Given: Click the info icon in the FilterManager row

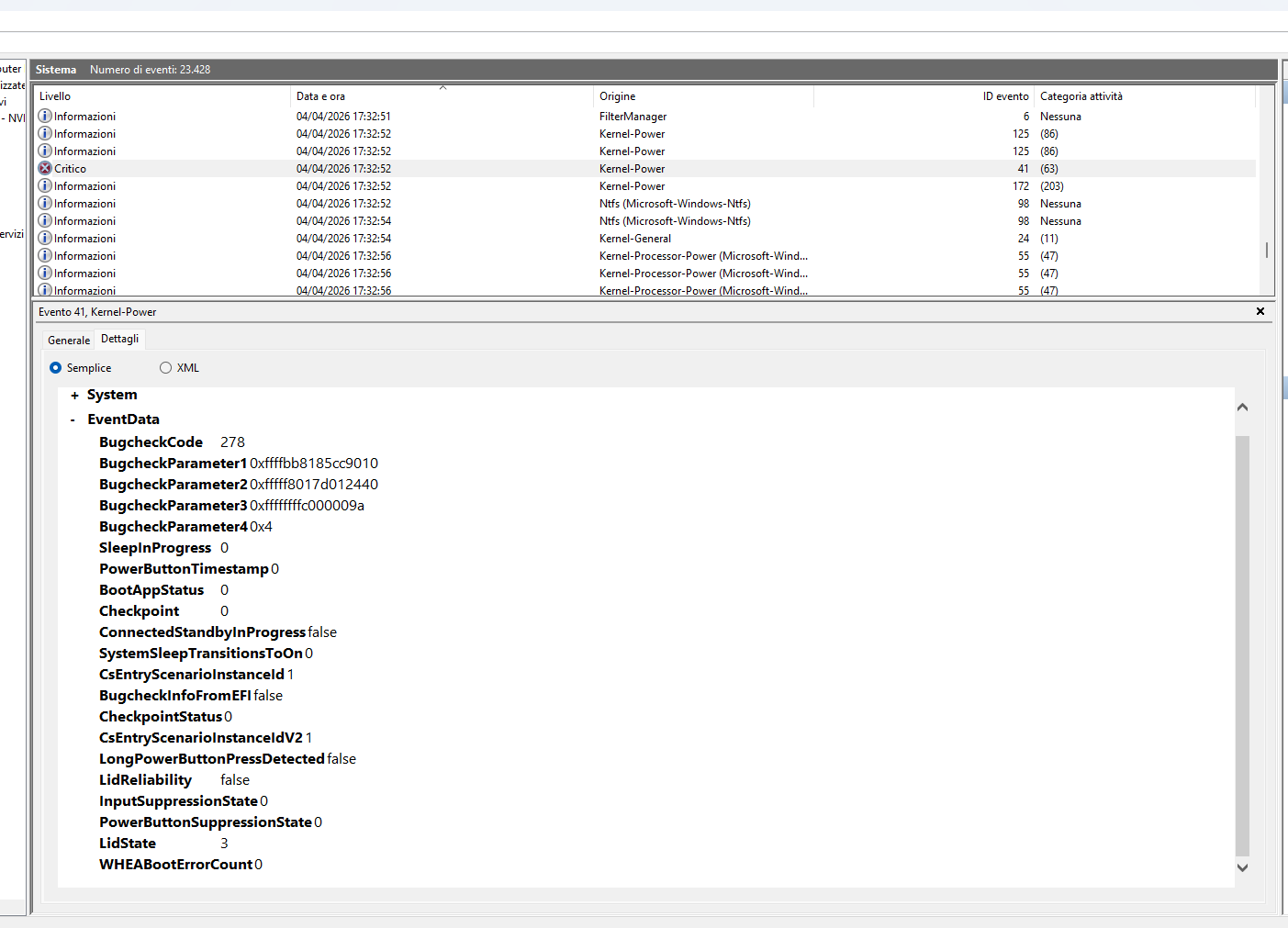Looking at the screenshot, I should pyautogui.click(x=45, y=117).
